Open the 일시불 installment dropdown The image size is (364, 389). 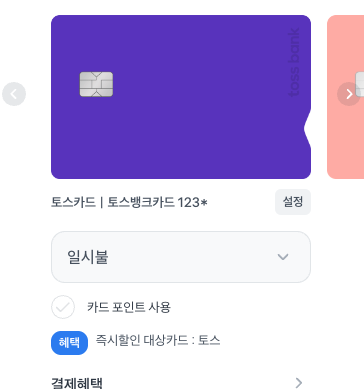pyautogui.click(x=181, y=257)
